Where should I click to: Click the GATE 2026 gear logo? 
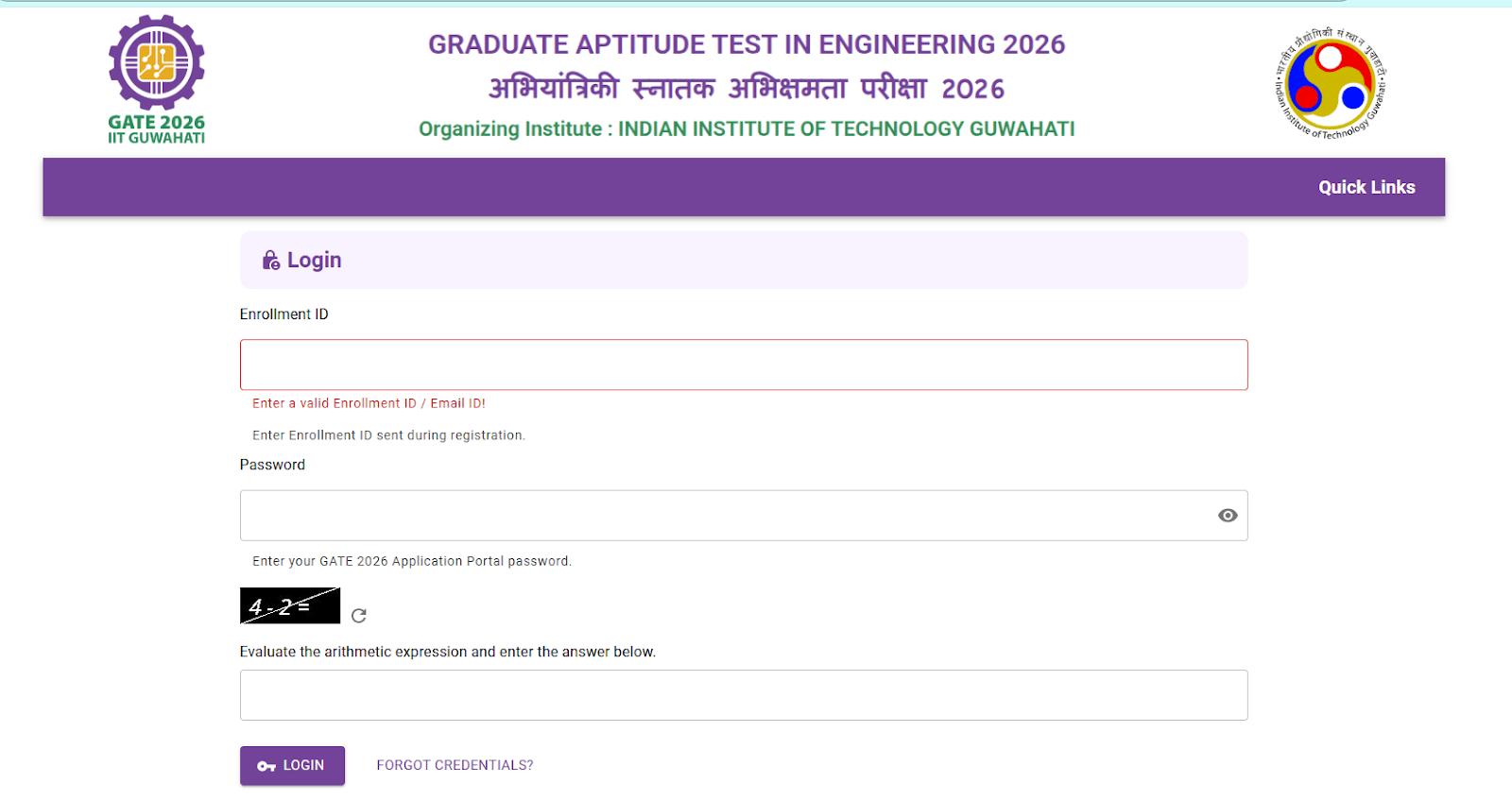(156, 63)
